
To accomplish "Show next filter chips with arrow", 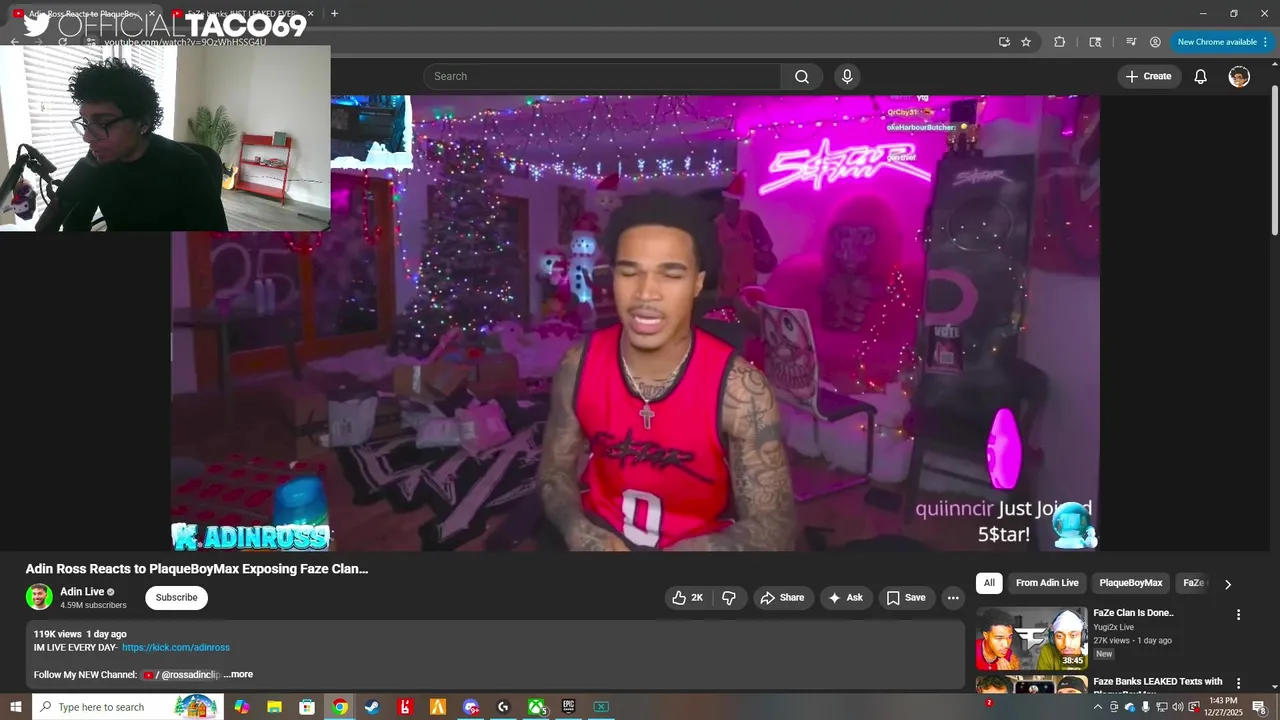I will 1228,584.
